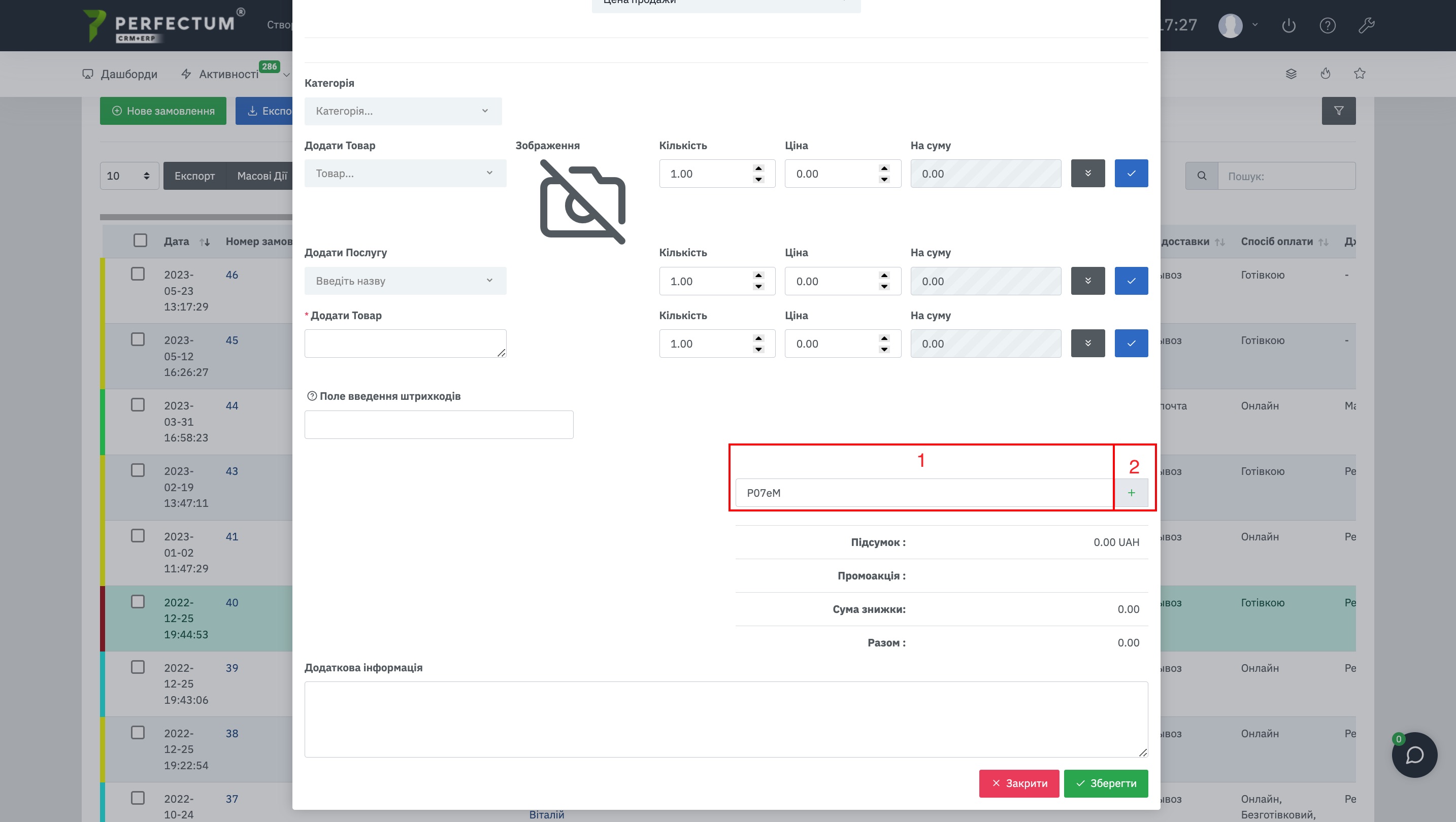Check the order 46 checkbox
Screen dimensions: 1456x822
(138, 274)
